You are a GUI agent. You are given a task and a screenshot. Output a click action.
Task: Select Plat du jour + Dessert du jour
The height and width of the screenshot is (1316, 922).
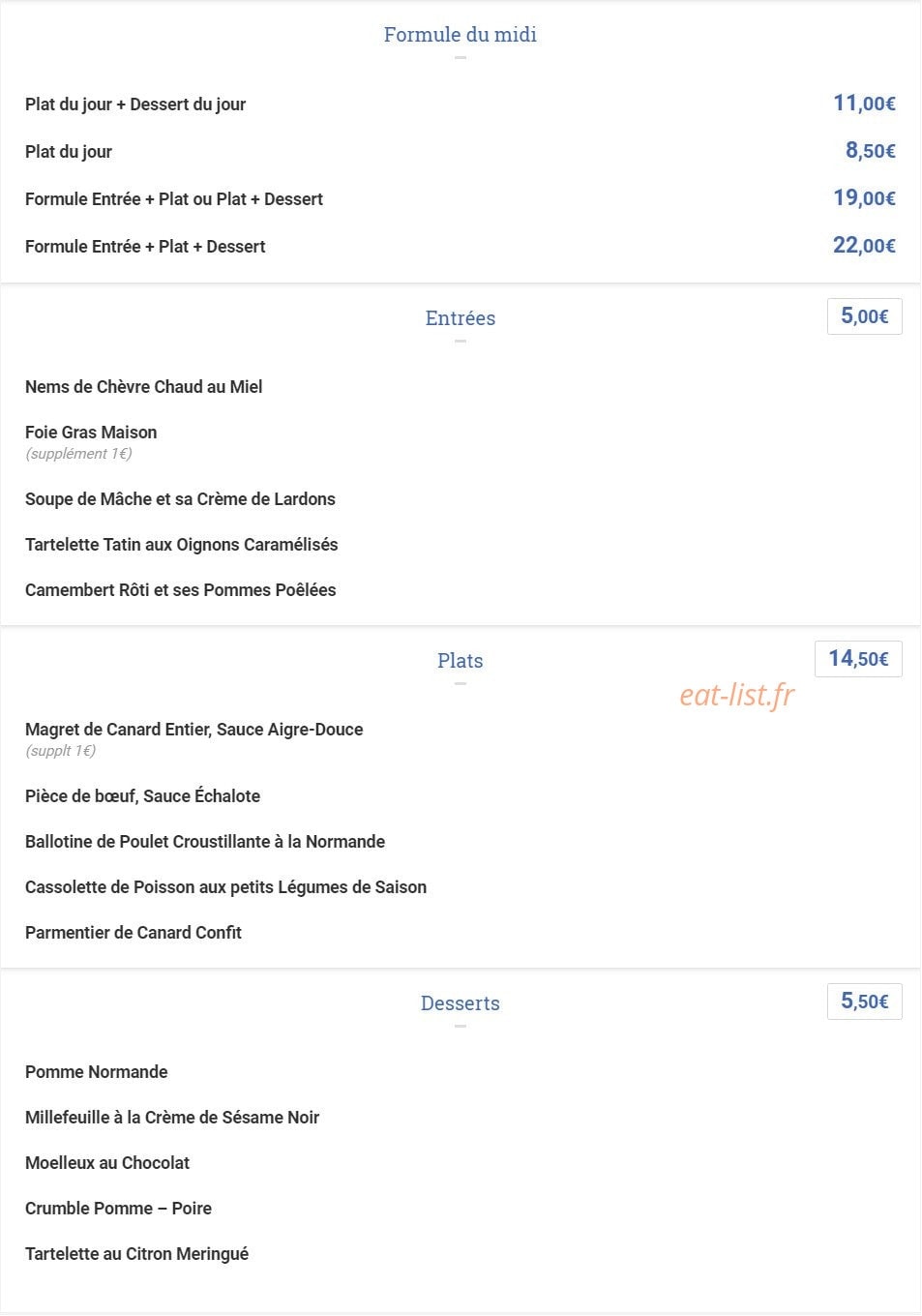(x=135, y=105)
